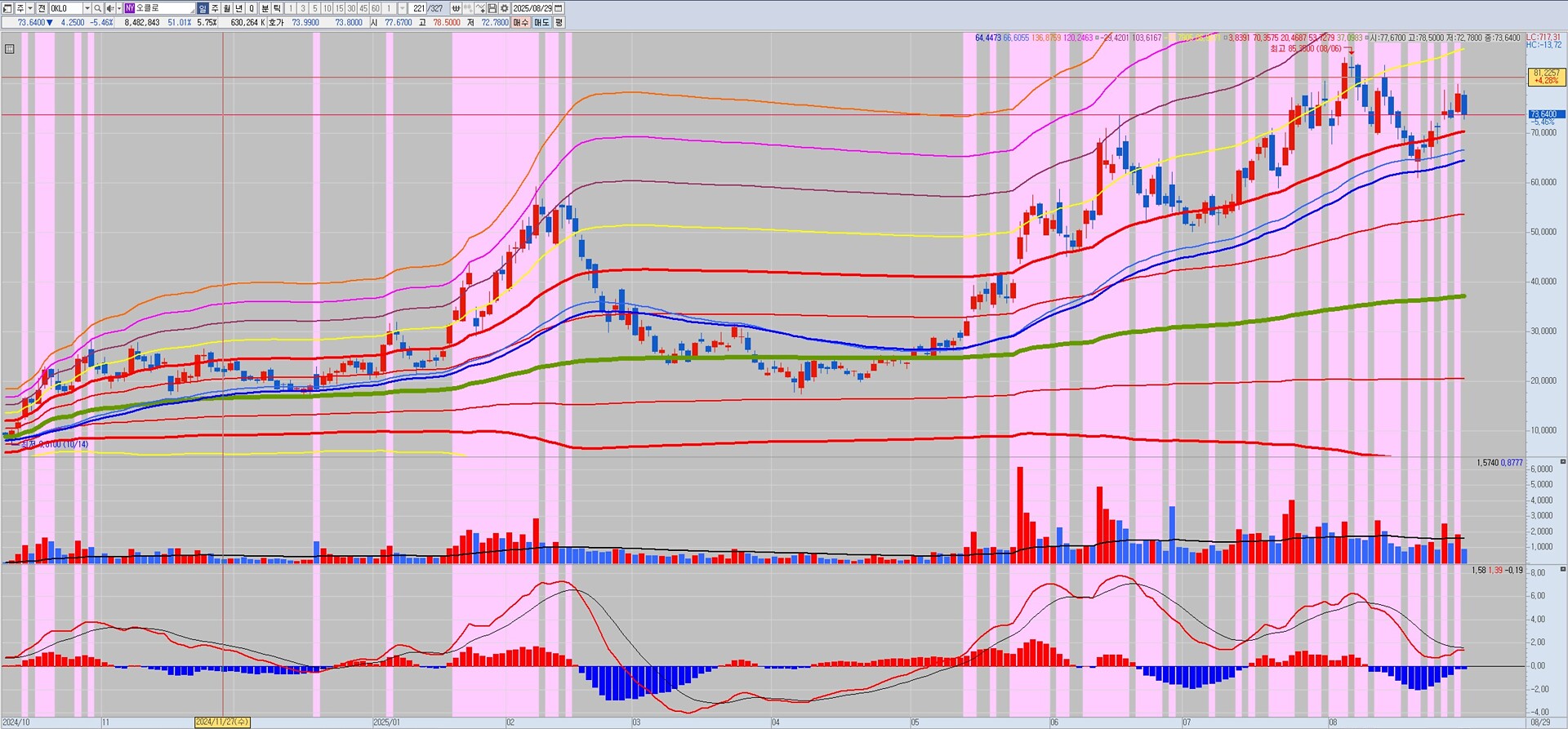The width and height of the screenshot is (1568, 729).
Task: Select the 60 interval button
Action: [x=376, y=8]
